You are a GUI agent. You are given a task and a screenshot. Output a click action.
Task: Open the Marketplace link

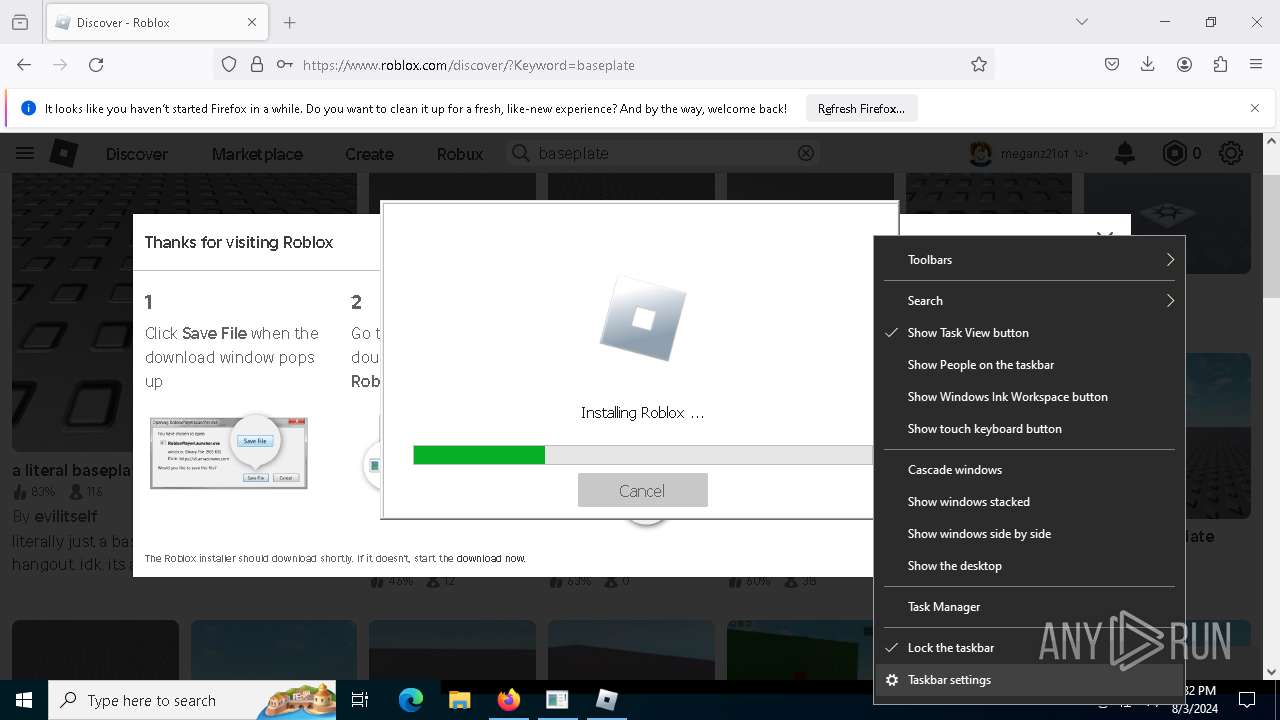[x=257, y=154]
